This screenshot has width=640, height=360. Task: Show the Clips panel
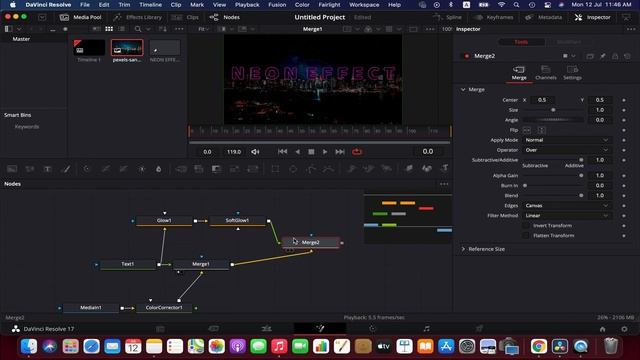click(x=185, y=17)
